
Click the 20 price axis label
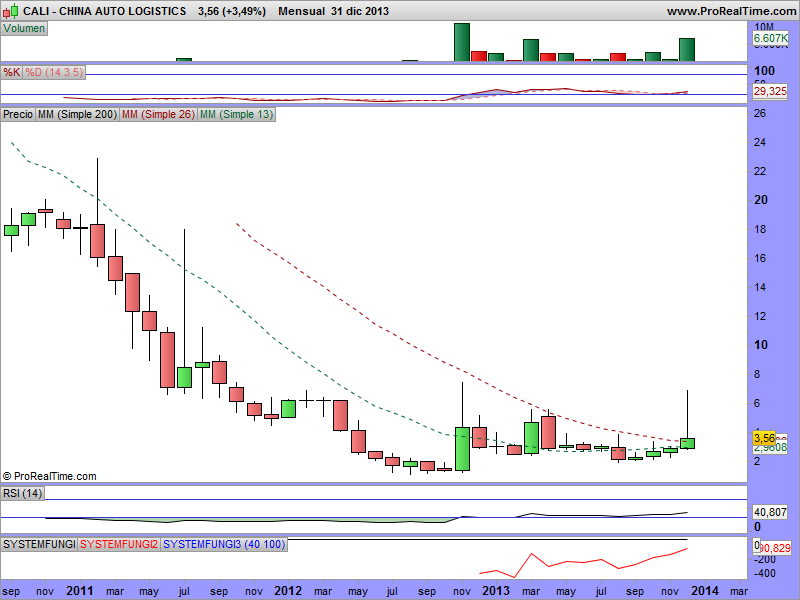point(760,200)
